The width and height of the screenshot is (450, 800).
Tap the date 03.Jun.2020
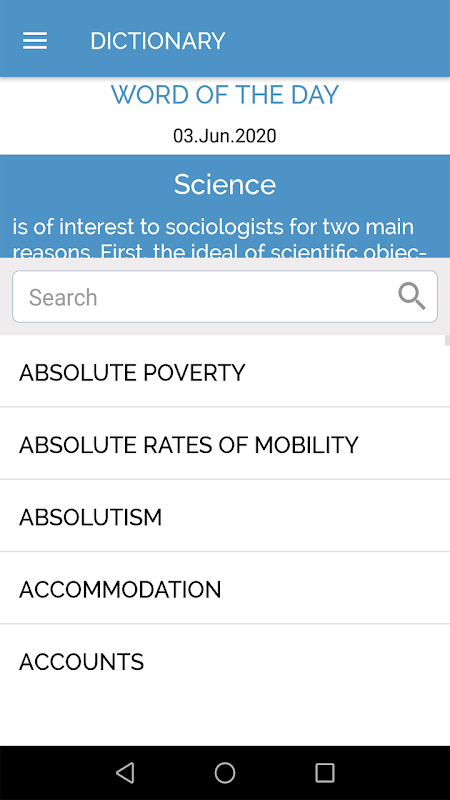(224, 136)
